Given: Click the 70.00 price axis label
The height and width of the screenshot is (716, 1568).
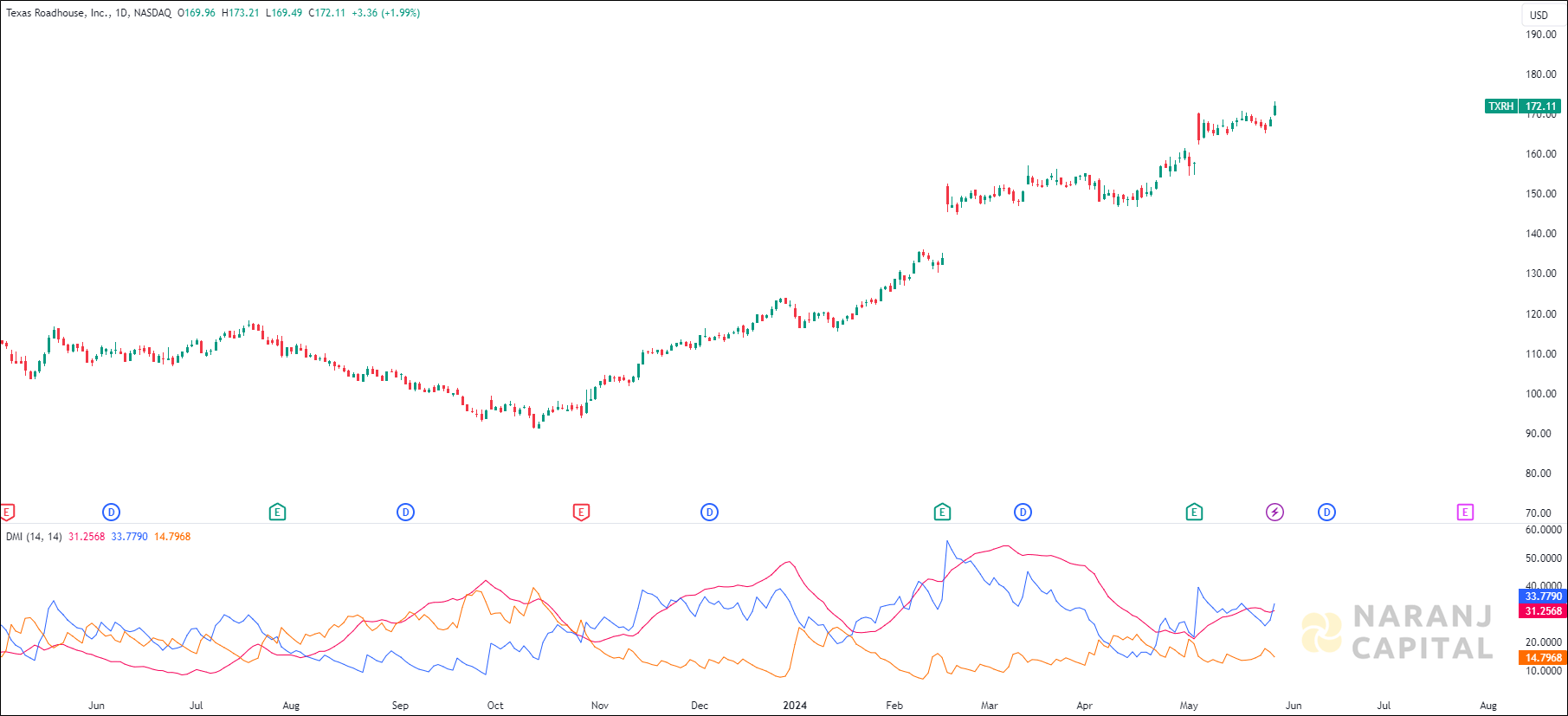Looking at the screenshot, I should [1539, 513].
